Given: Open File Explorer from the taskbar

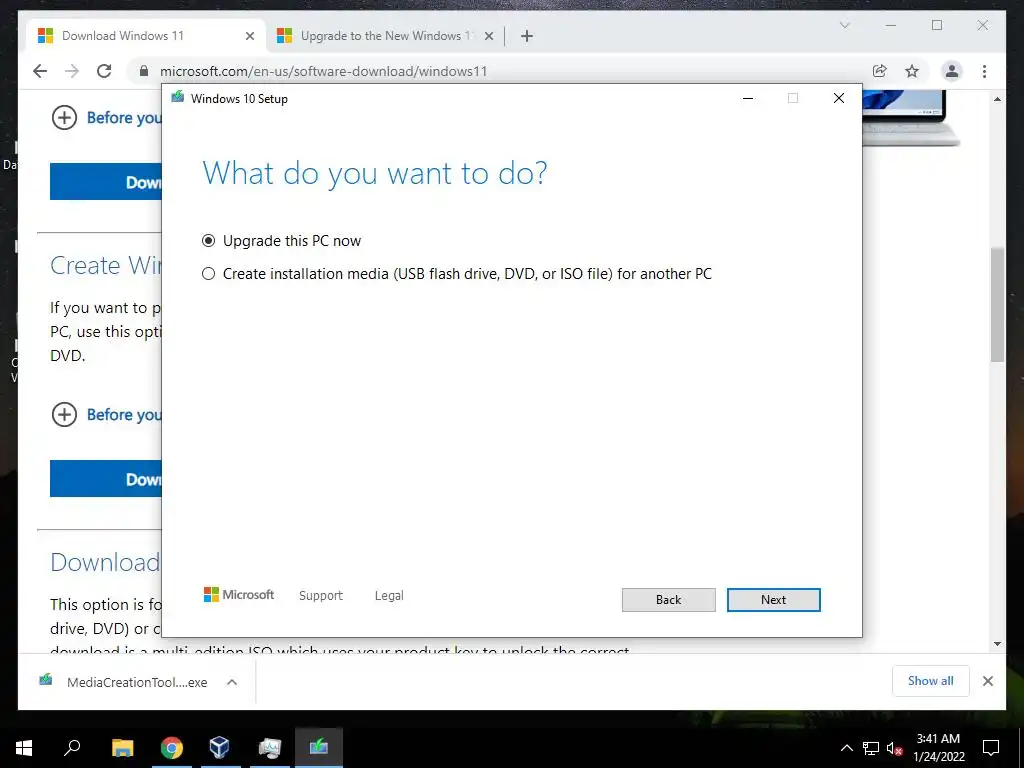Looking at the screenshot, I should click(x=123, y=748).
